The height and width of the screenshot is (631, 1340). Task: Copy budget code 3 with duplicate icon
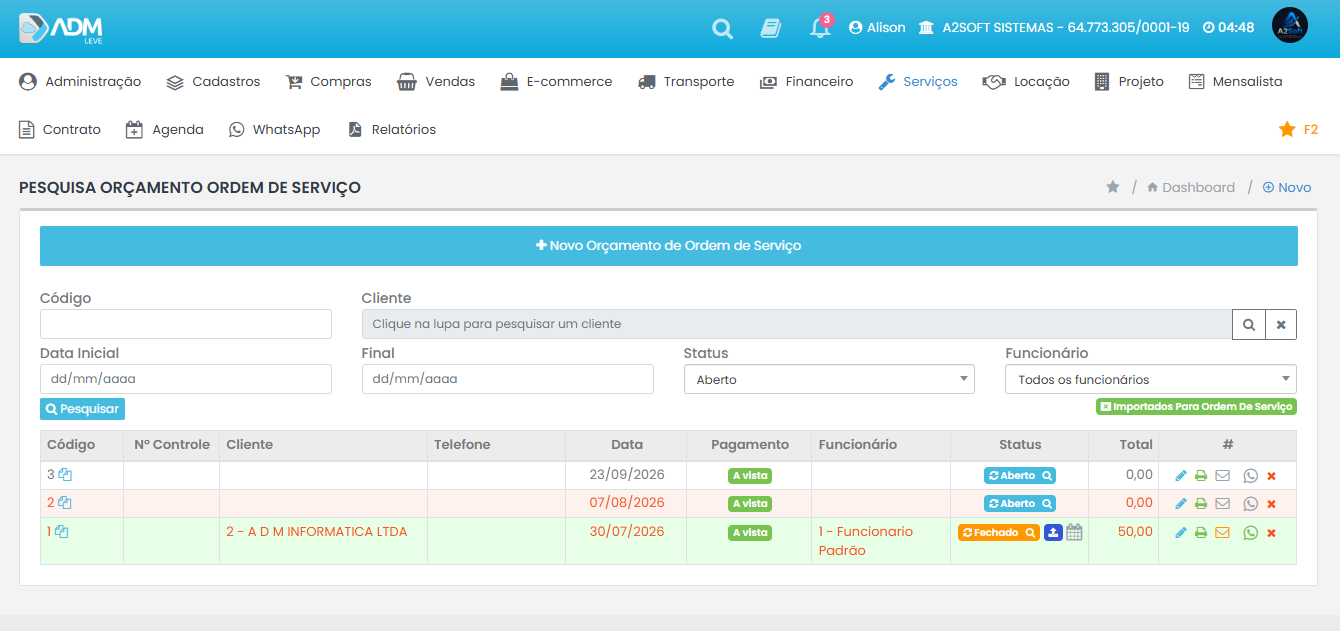click(65, 475)
